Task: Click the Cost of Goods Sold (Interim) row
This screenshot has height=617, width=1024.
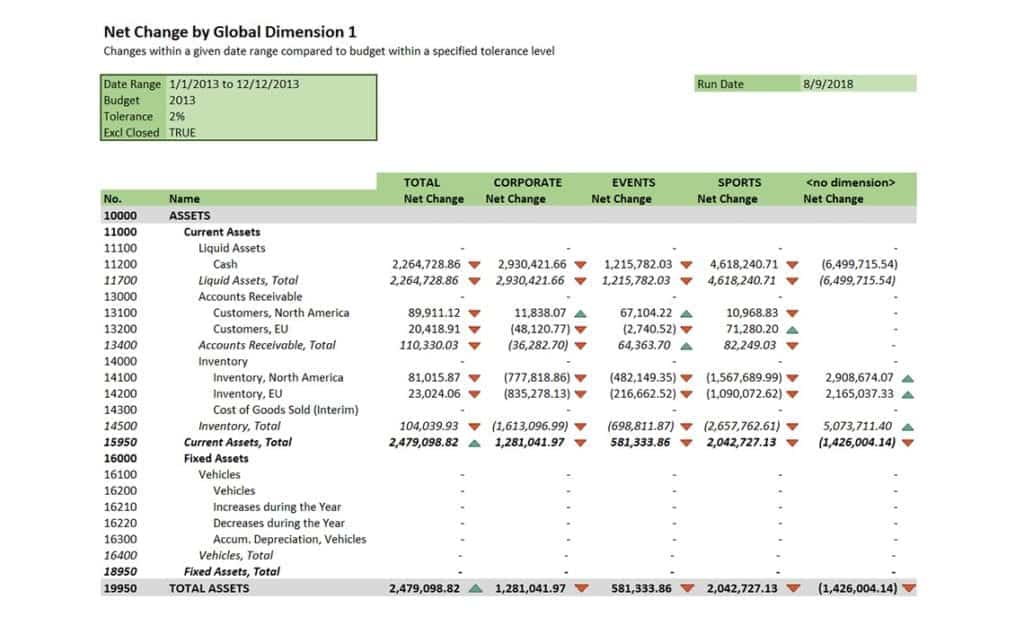Action: (x=285, y=410)
